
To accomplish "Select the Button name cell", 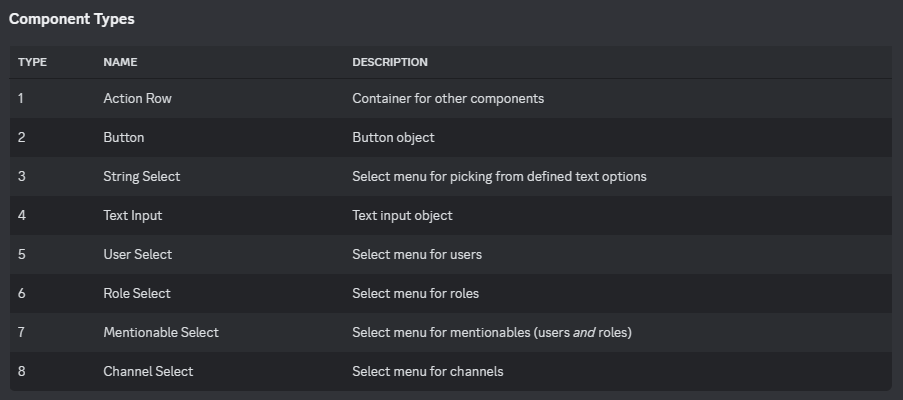I will coord(124,138).
